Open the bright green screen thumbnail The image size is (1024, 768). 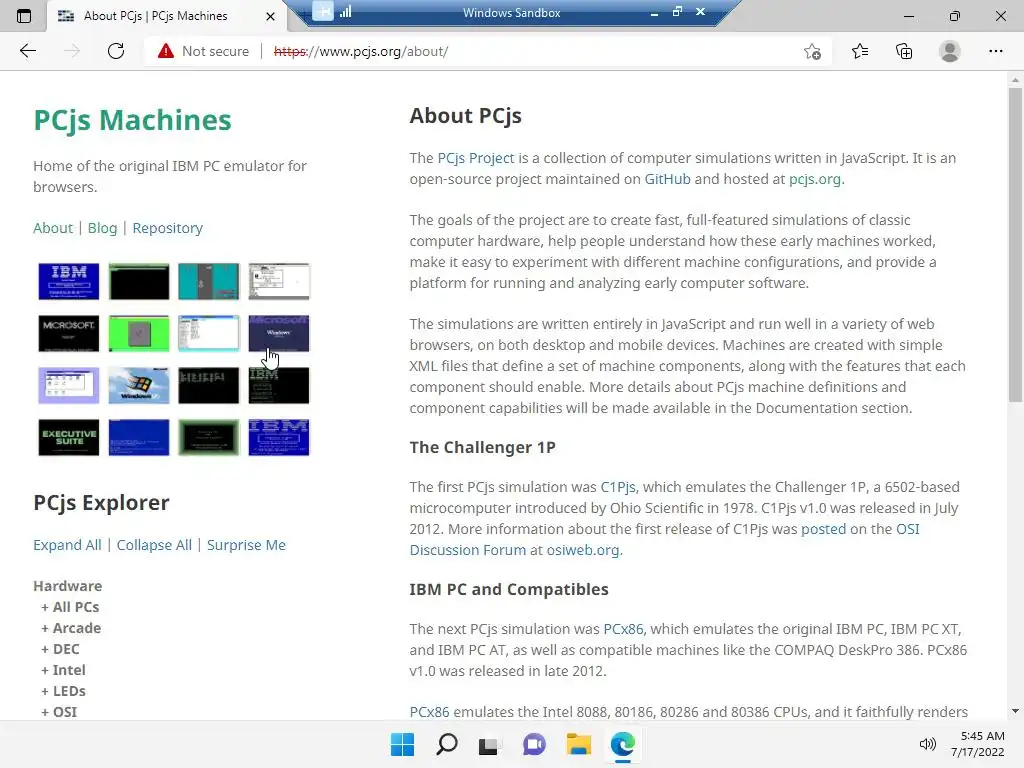pyautogui.click(x=138, y=334)
